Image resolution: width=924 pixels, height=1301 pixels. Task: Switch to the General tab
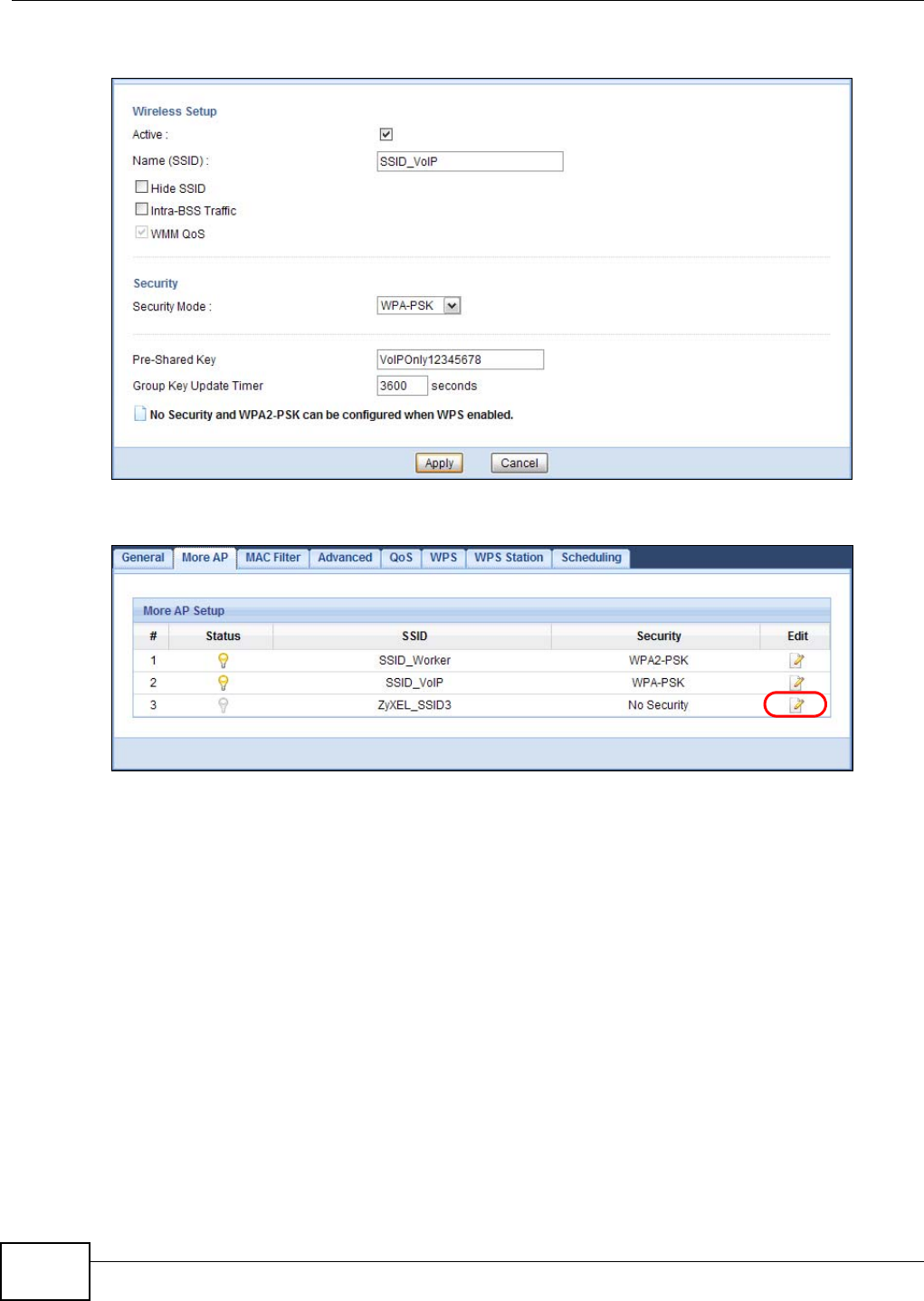[143, 558]
